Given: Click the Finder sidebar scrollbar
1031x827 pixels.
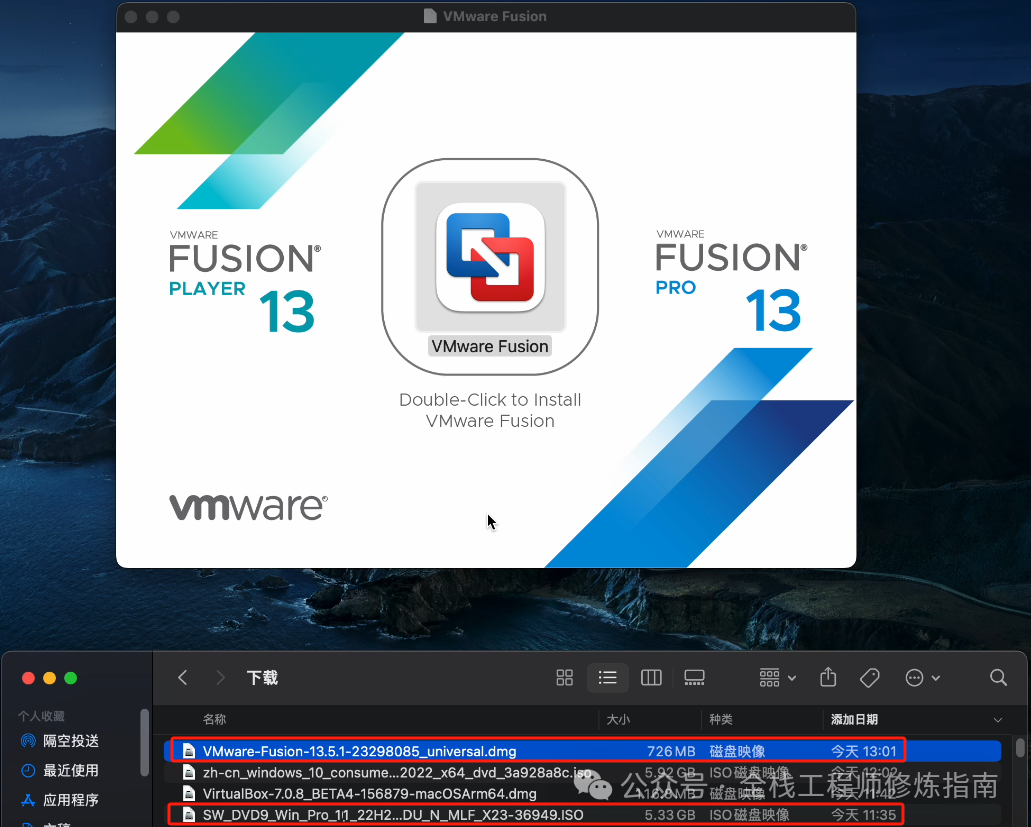Looking at the screenshot, I should coord(145,743).
